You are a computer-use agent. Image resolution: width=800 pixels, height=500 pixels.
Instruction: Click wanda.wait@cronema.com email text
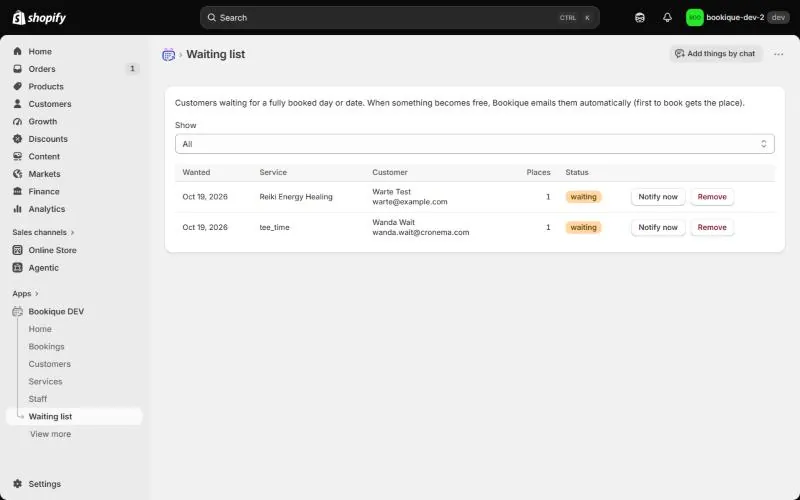click(x=420, y=232)
